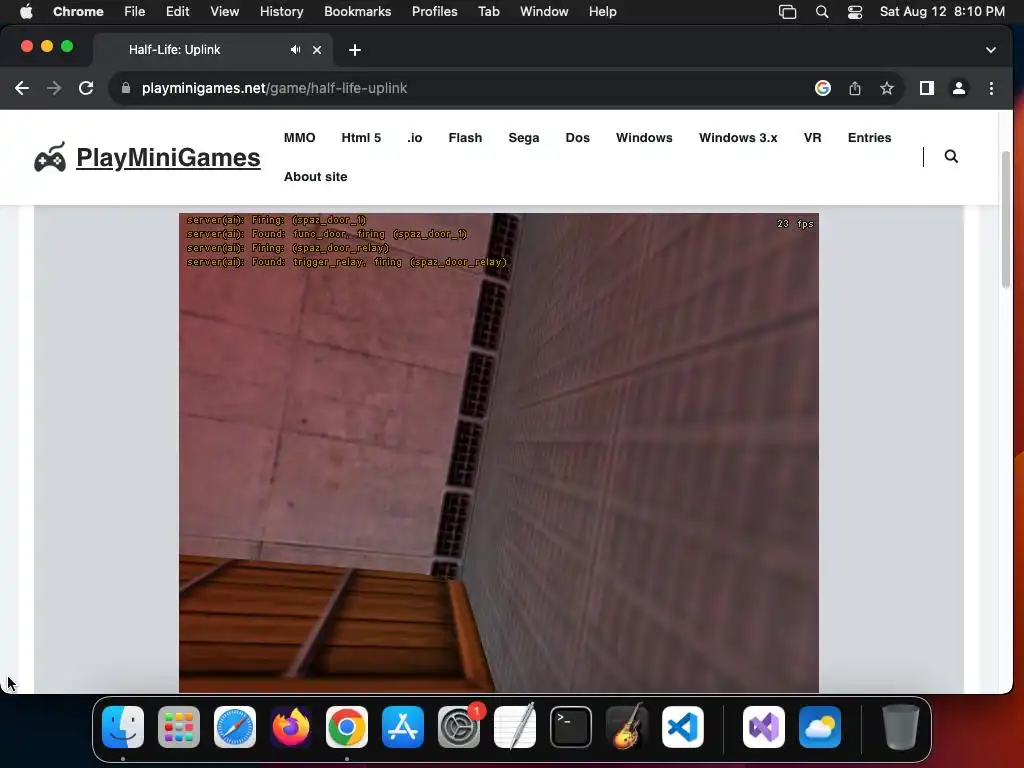Viewport: 1024px width, 768px height.
Task: Open the Window menu
Action: click(544, 12)
